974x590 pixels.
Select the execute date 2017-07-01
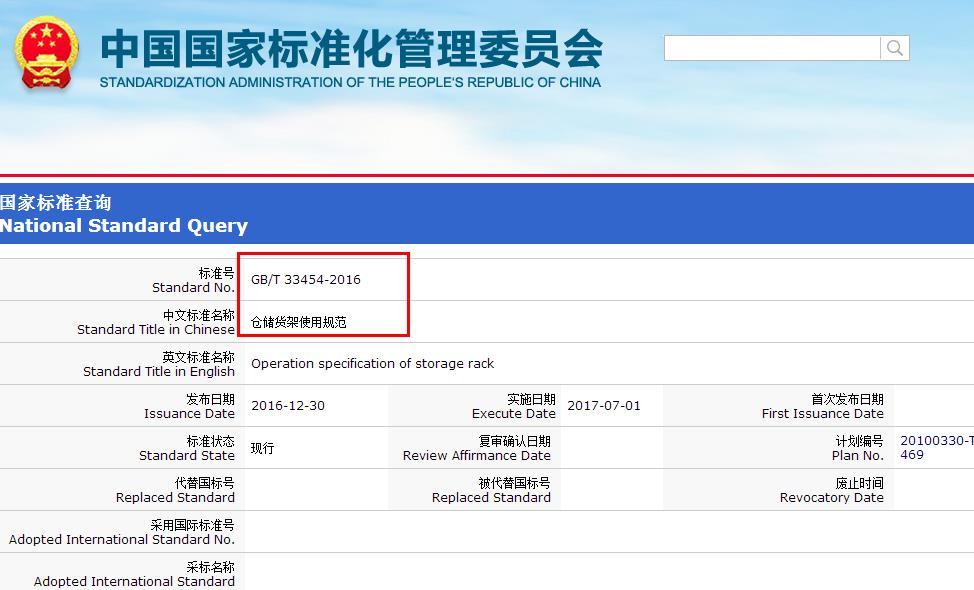click(604, 406)
